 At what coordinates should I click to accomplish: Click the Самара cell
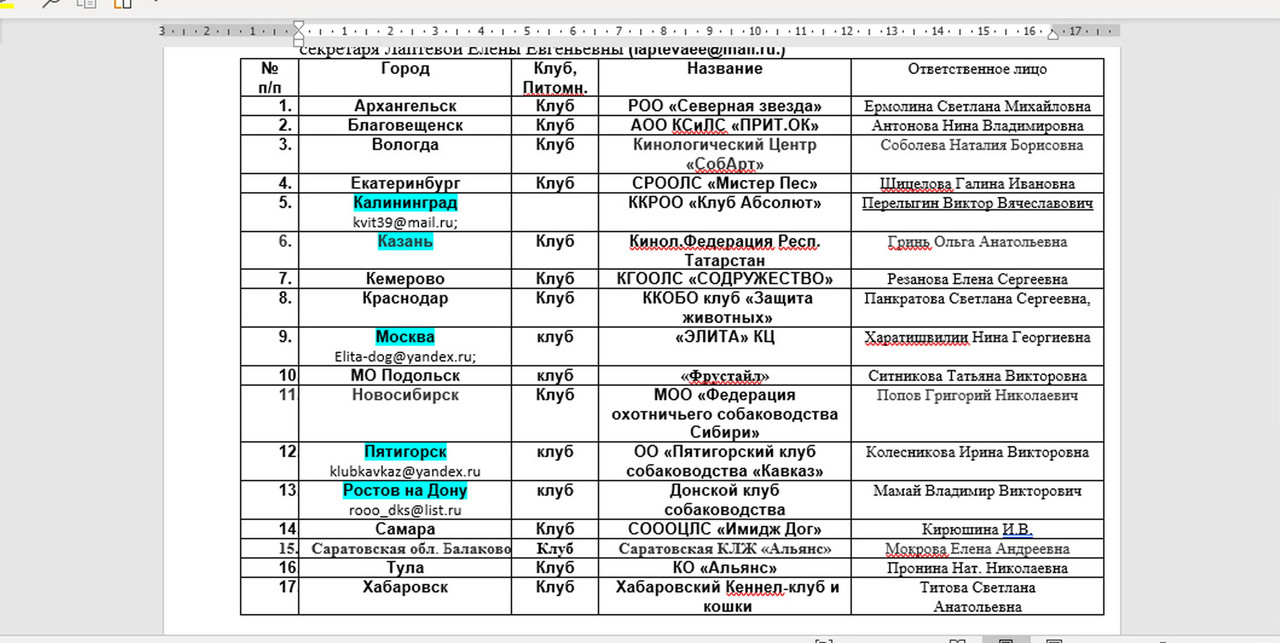tap(405, 529)
